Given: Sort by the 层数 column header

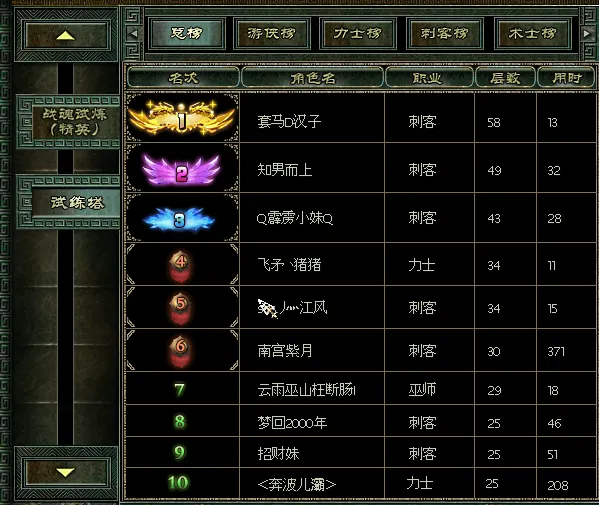Looking at the screenshot, I should (x=505, y=78).
